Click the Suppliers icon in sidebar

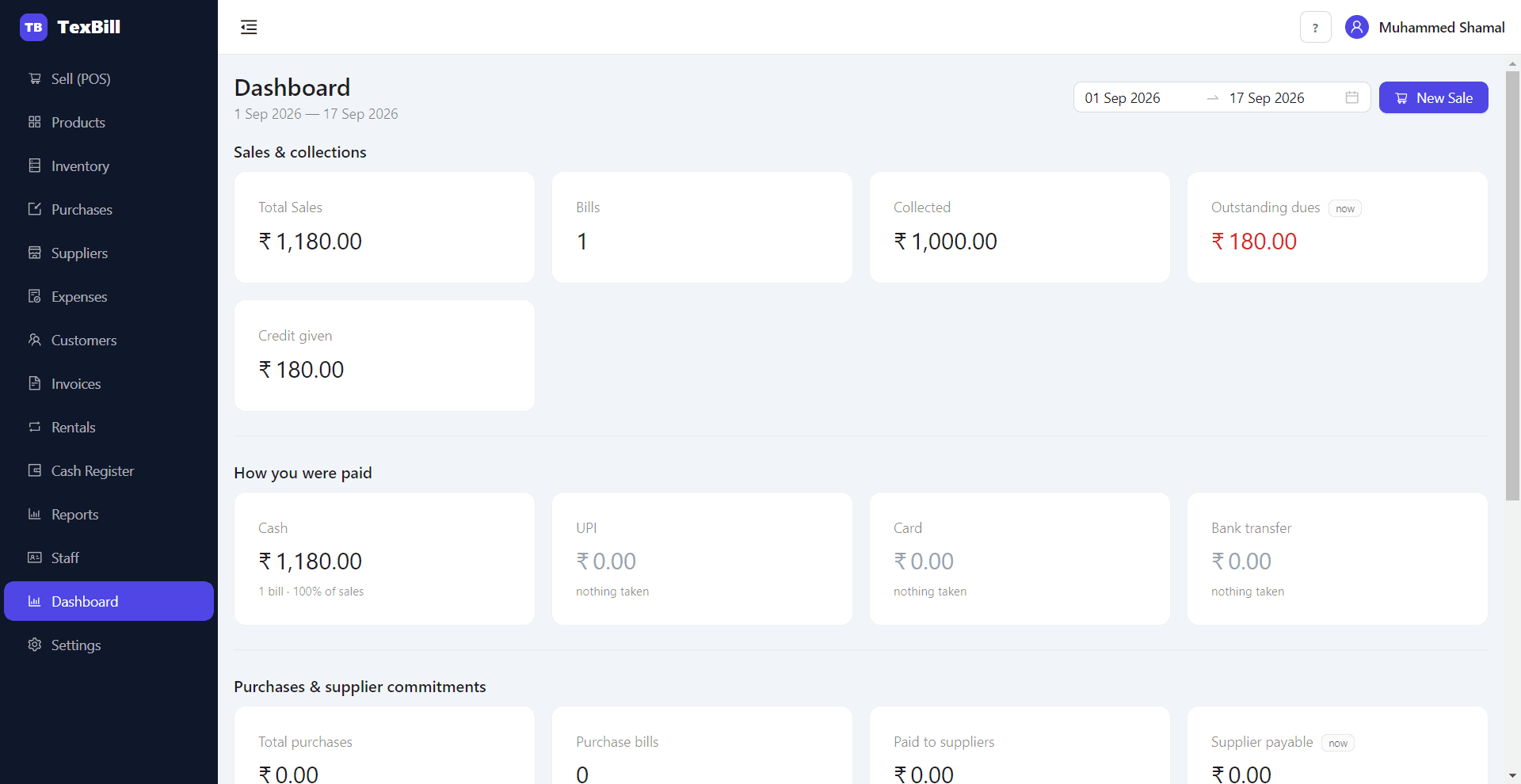(35, 253)
